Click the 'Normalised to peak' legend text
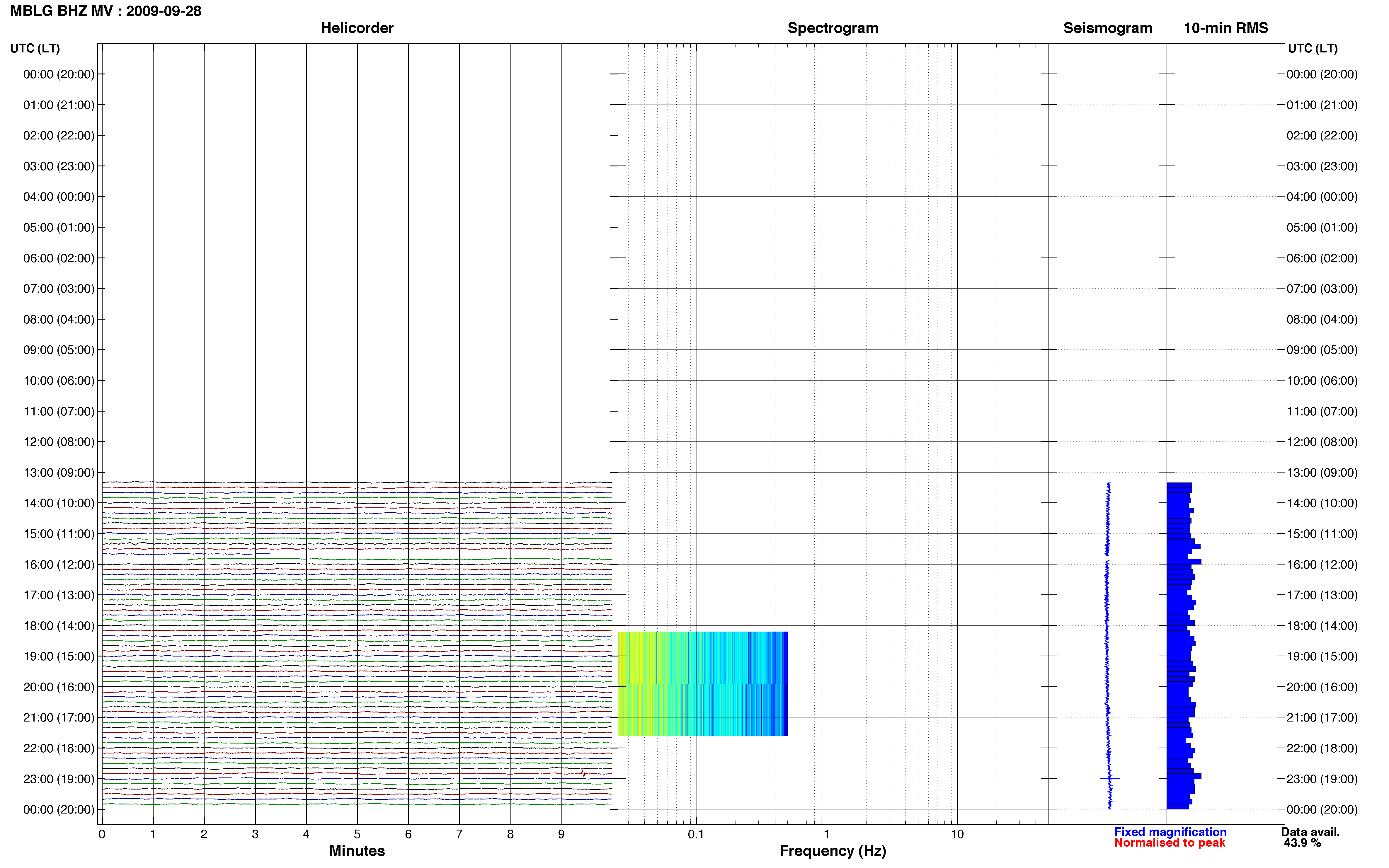Viewport: 1389px width, 868px height. pyautogui.click(x=1169, y=843)
